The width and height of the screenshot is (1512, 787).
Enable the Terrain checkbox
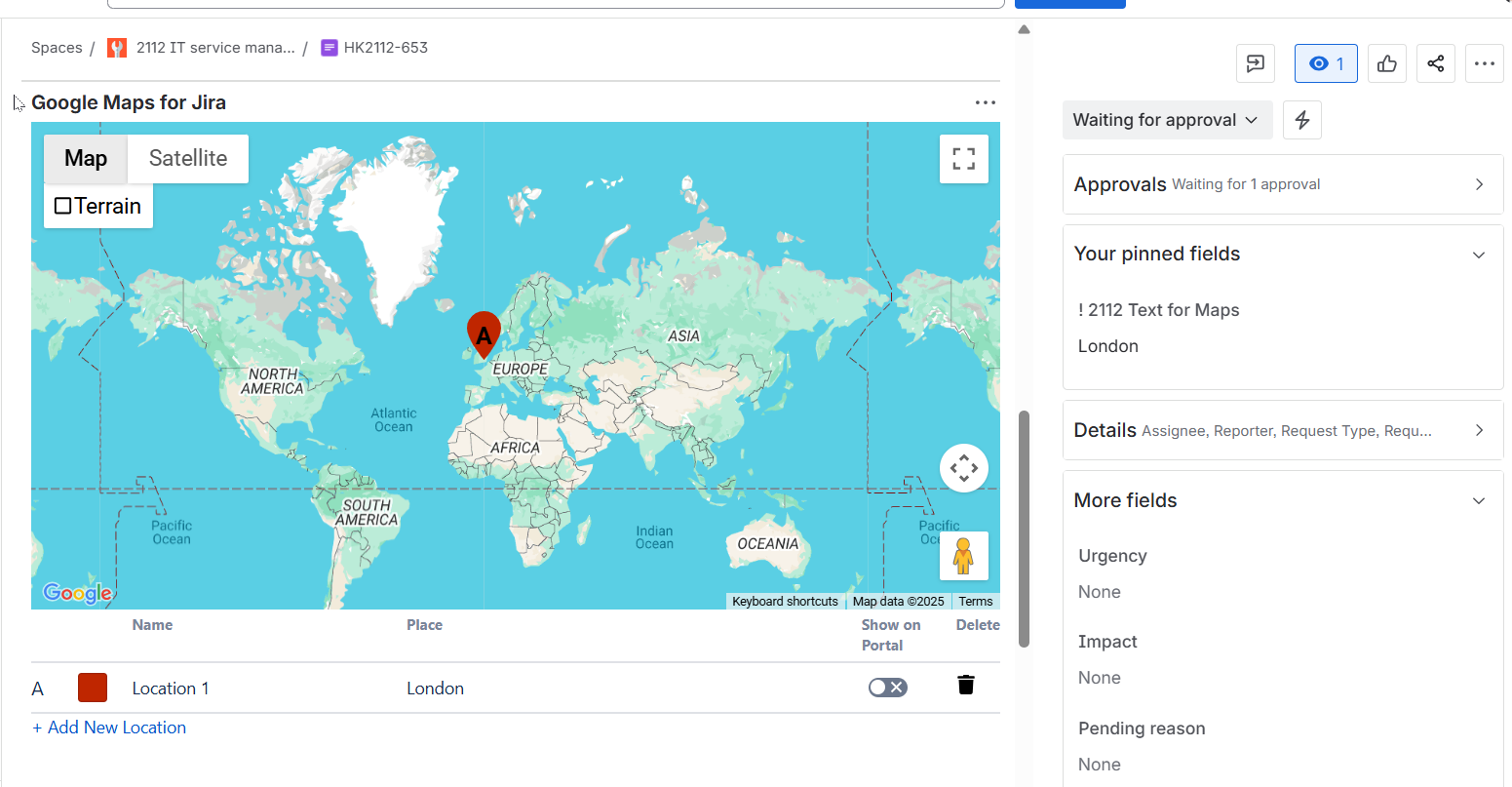point(63,206)
